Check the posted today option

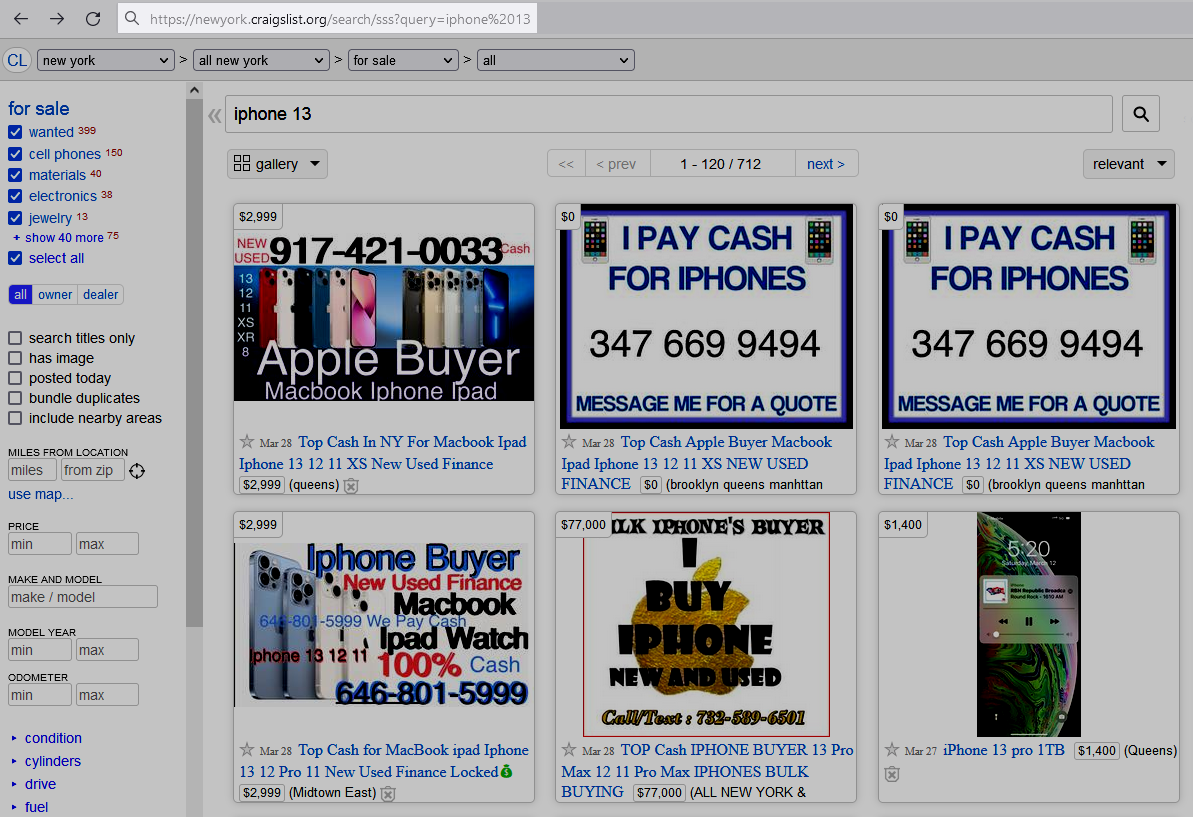tap(14, 378)
